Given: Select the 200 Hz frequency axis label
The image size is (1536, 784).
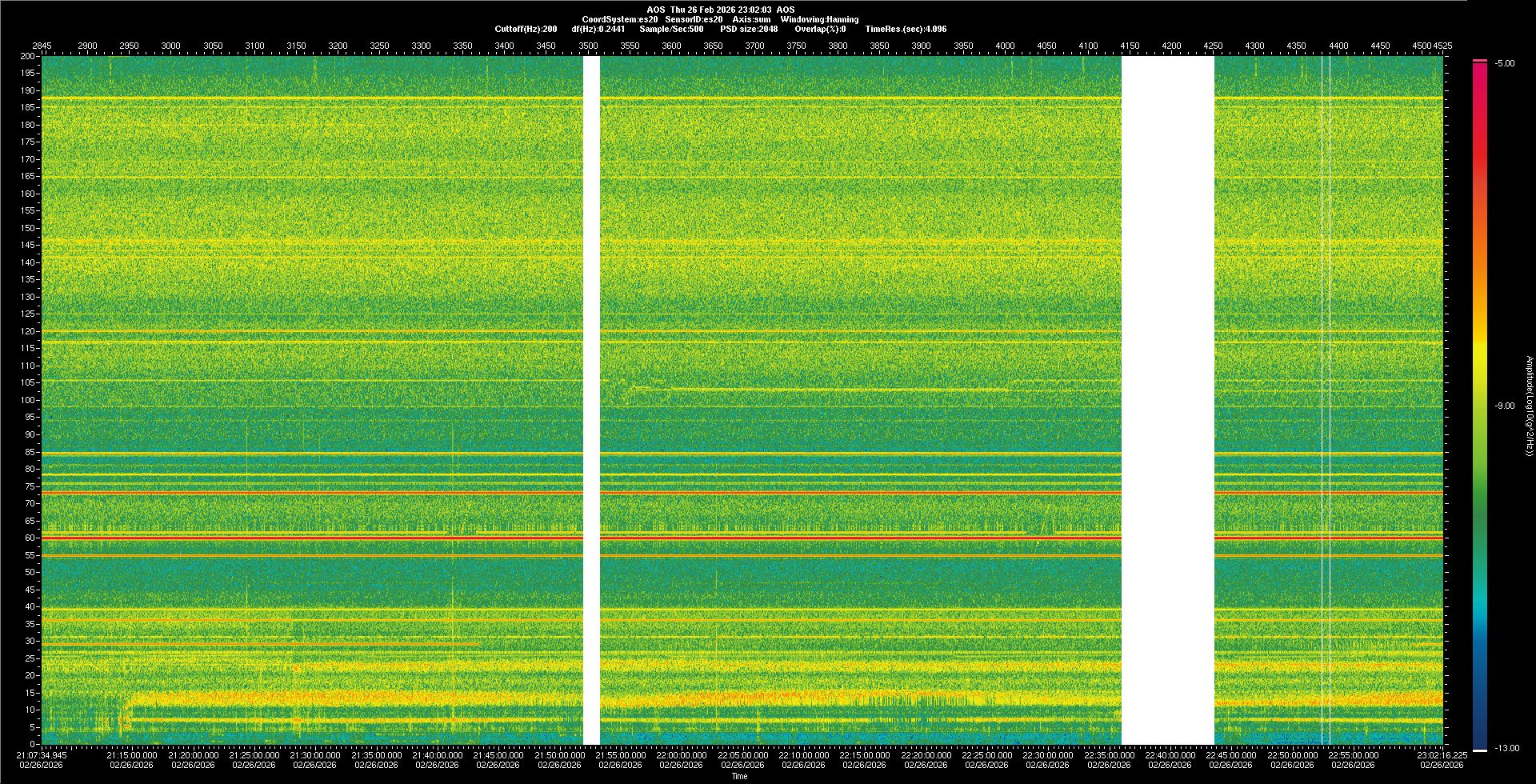Looking at the screenshot, I should [x=27, y=57].
